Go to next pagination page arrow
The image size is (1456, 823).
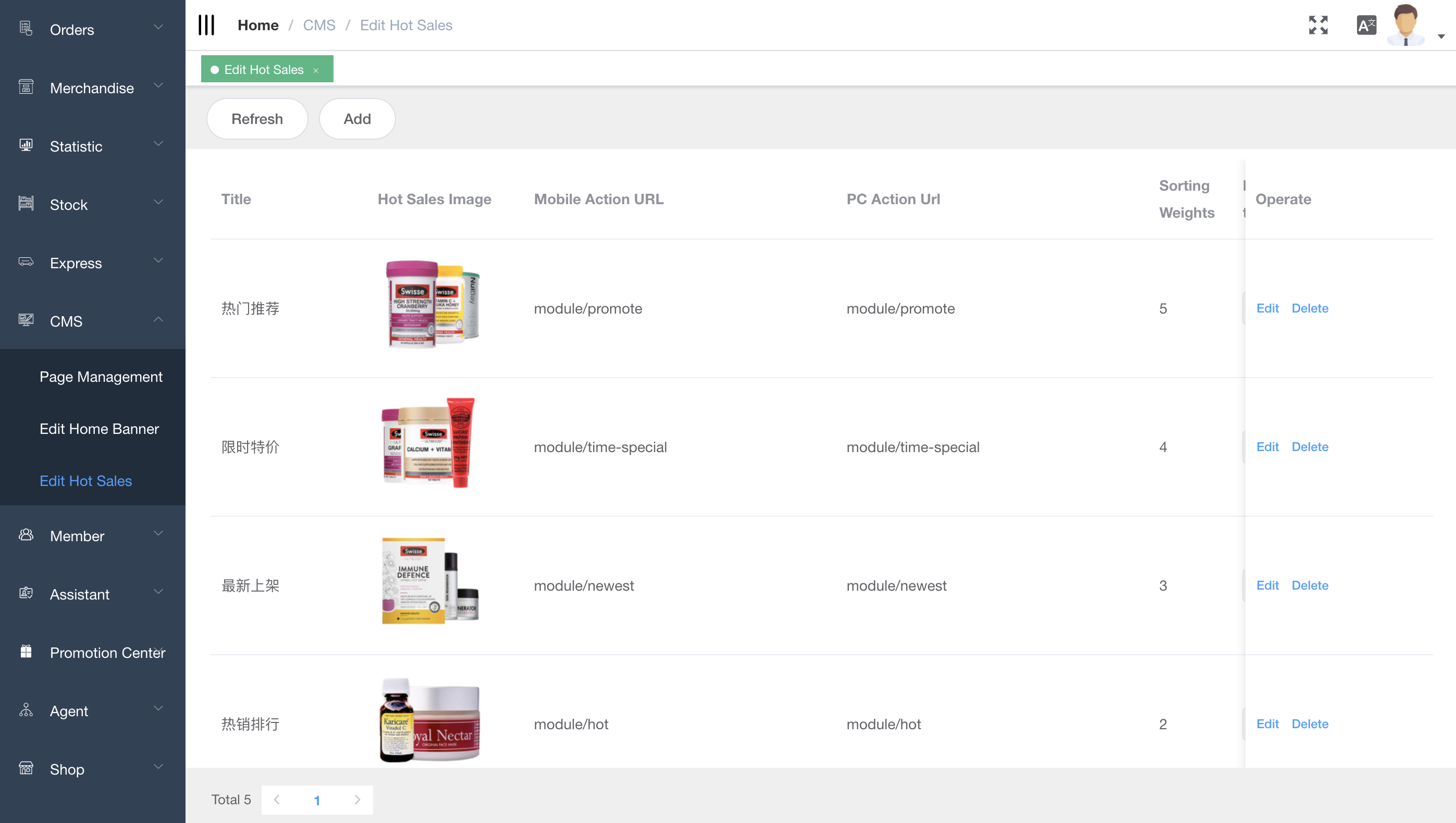(357, 799)
